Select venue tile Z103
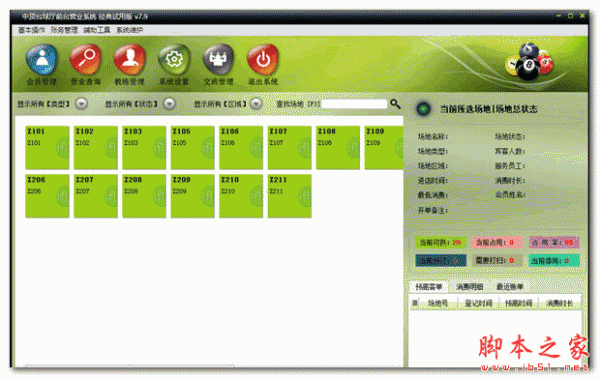Screen dimensions: 600x378 pos(144,148)
